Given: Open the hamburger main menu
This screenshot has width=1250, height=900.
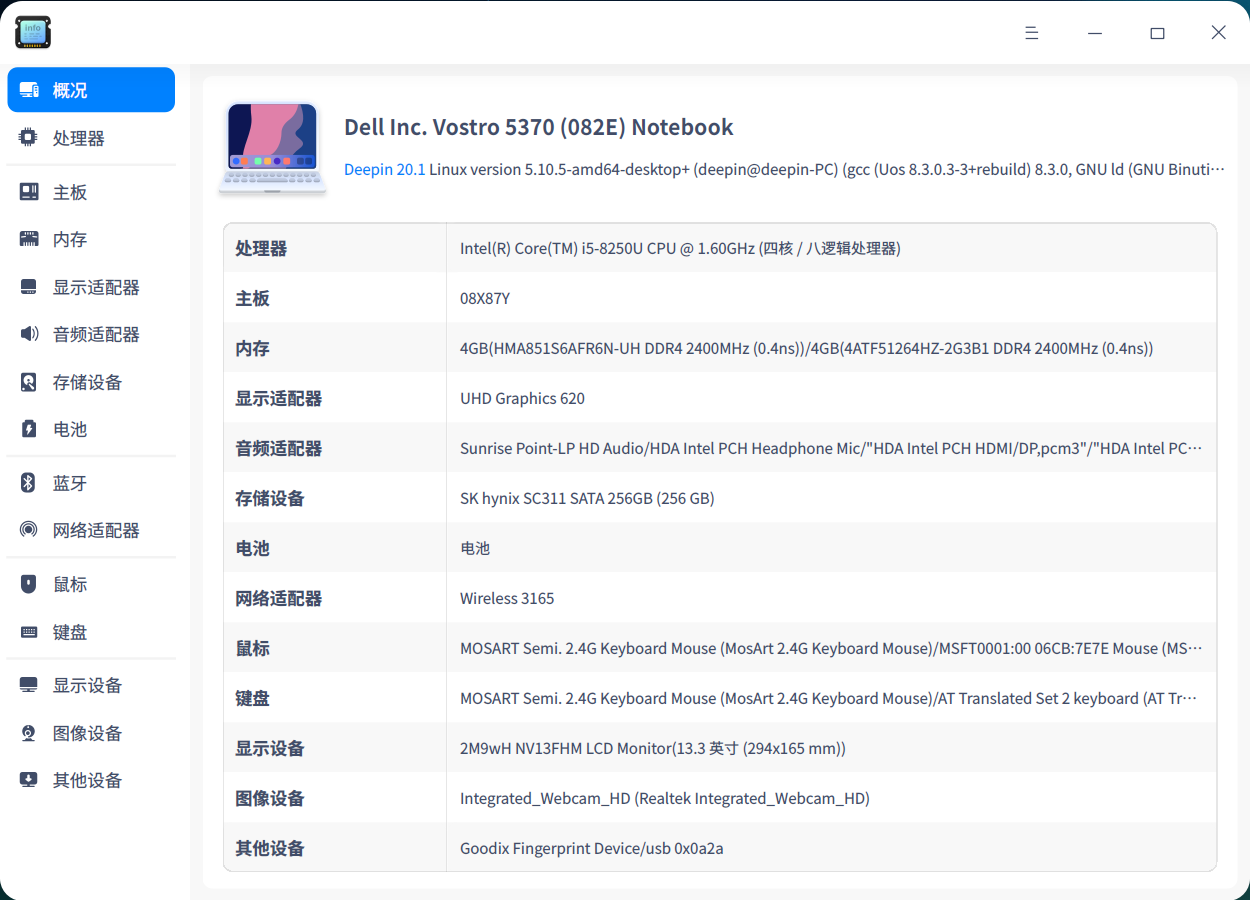Looking at the screenshot, I should 1032,32.
